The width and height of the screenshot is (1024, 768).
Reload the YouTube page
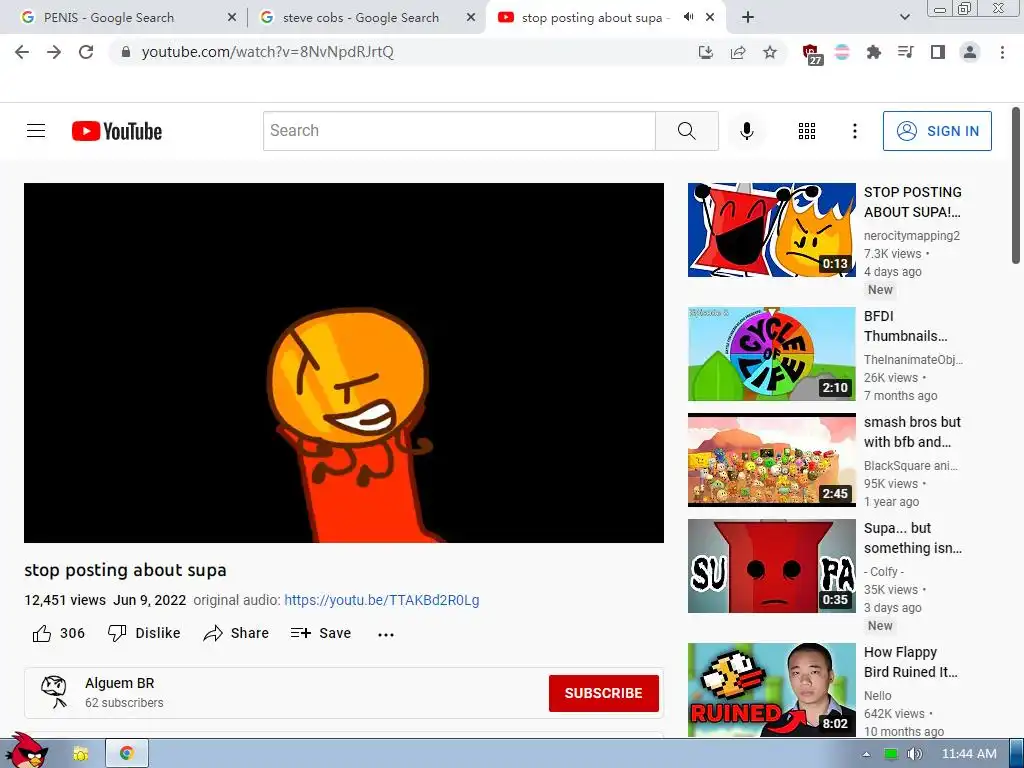[86, 52]
